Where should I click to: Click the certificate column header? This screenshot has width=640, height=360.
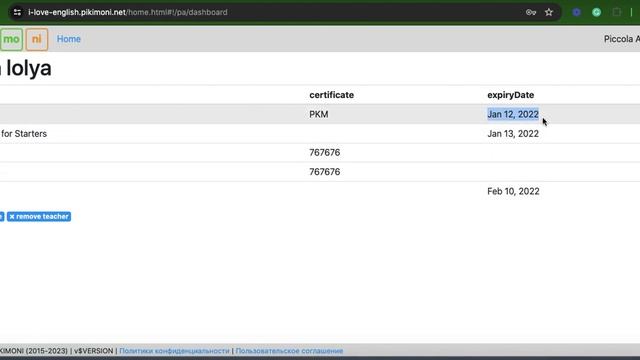pyautogui.click(x=331, y=95)
